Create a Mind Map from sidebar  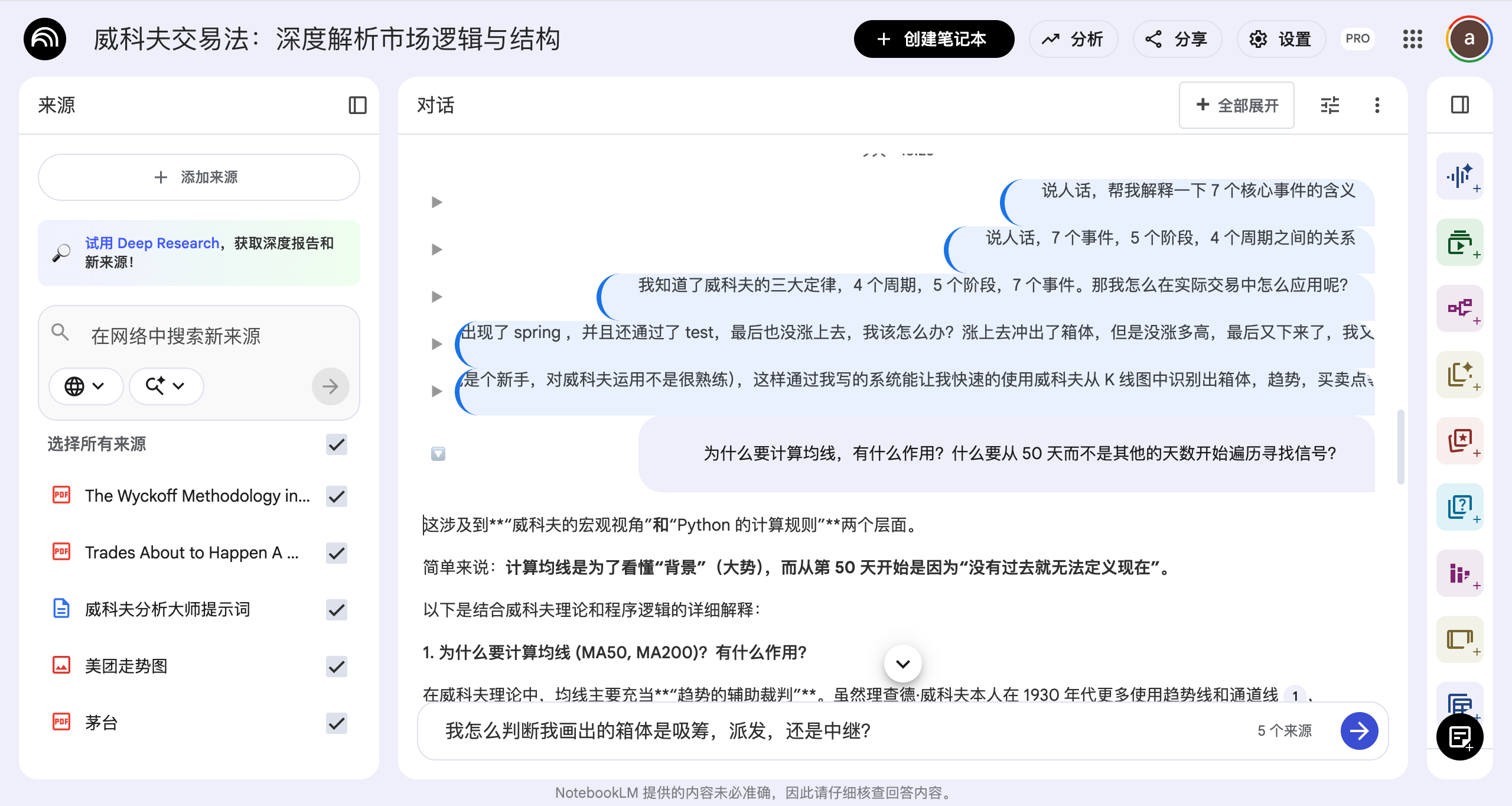1459,308
